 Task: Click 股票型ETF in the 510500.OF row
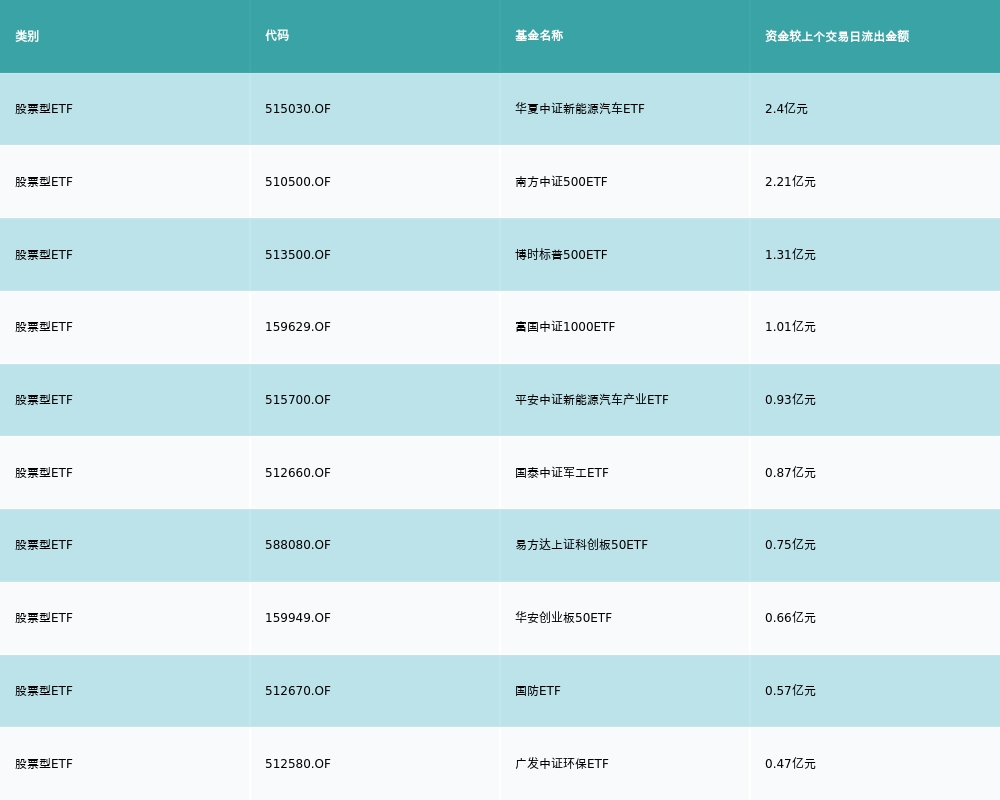coord(44,182)
